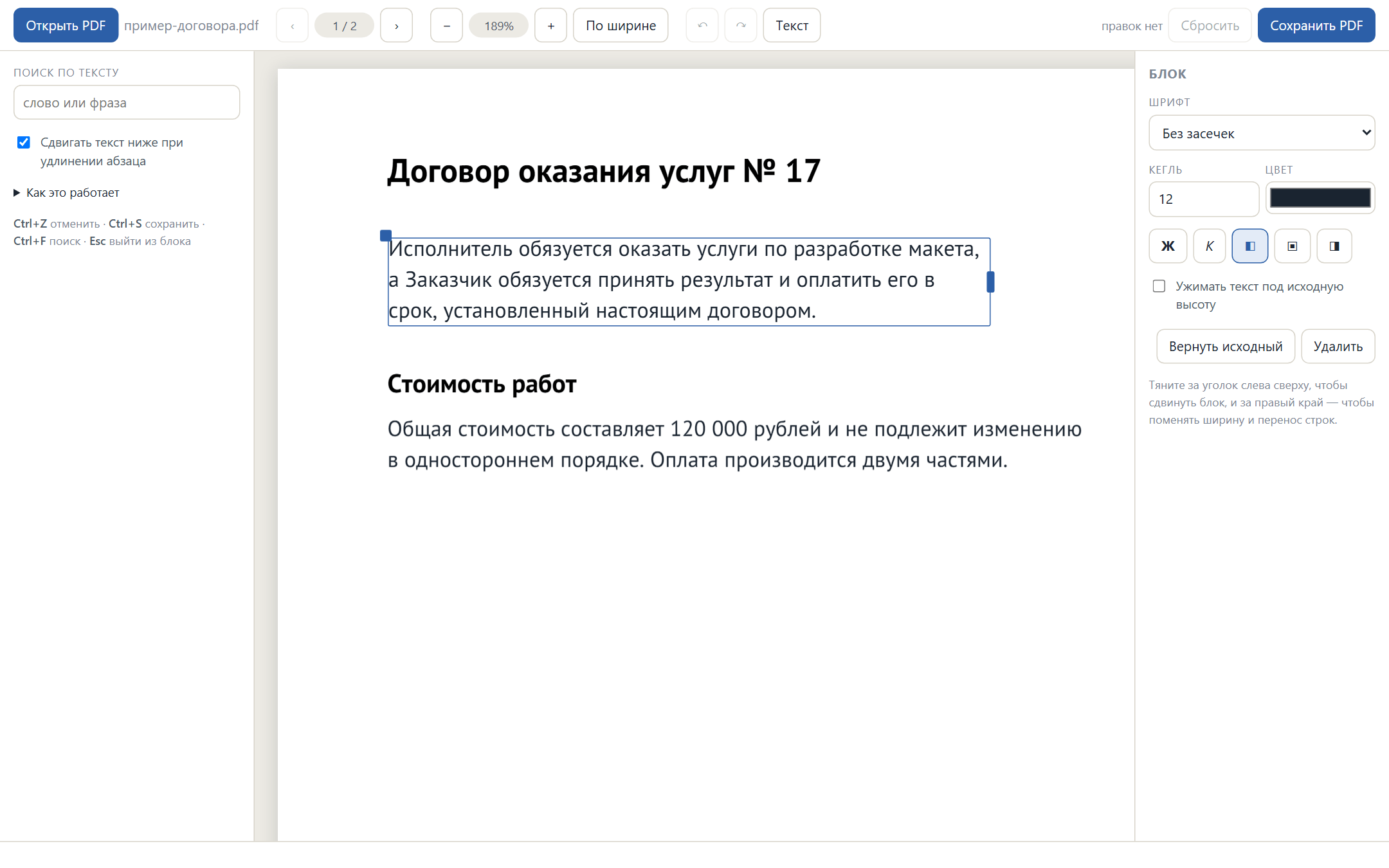Viewport: 1389px width, 868px height.
Task: Undo last edit arrow
Action: click(x=702, y=26)
